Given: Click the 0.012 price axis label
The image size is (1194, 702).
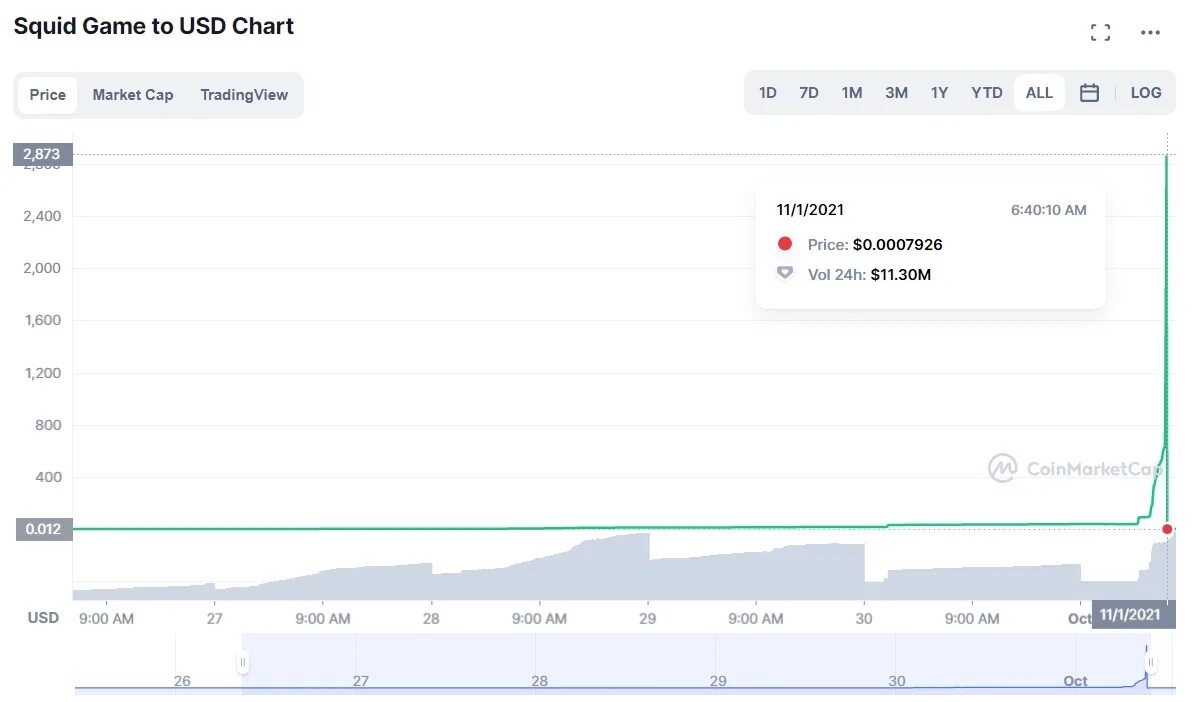Looking at the screenshot, I should (43, 529).
